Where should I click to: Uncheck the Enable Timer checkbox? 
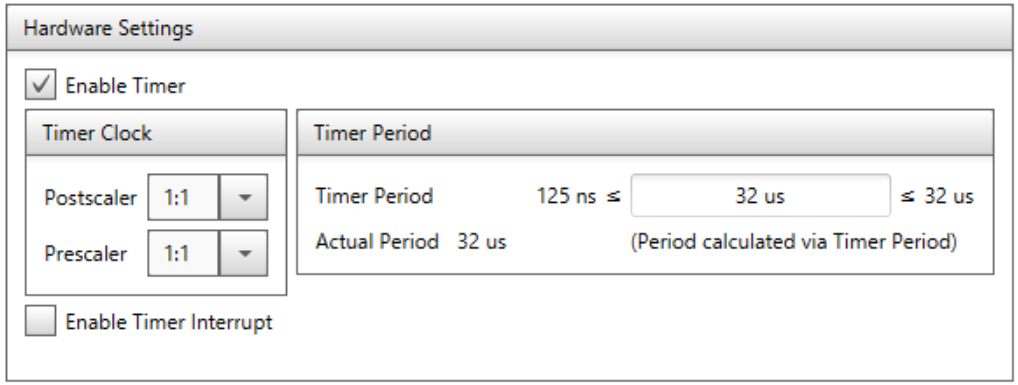(40, 85)
